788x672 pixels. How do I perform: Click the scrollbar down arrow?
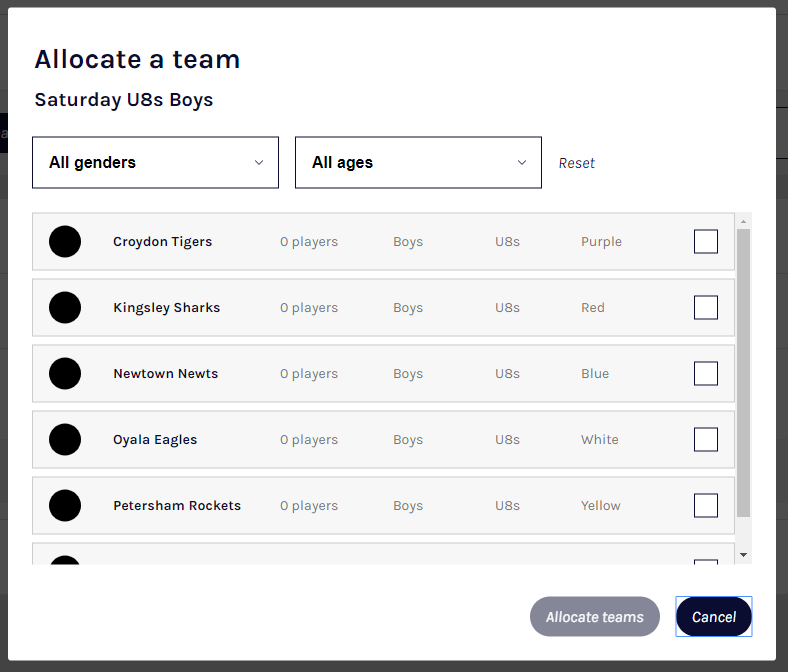pyautogui.click(x=743, y=554)
